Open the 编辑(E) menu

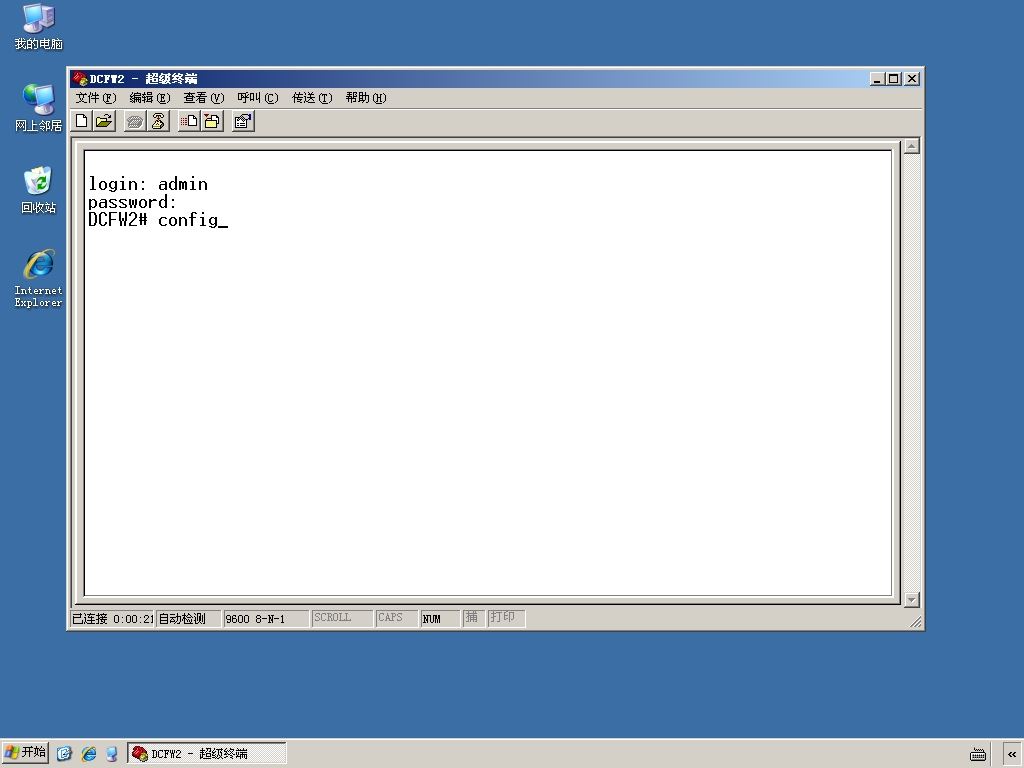pyautogui.click(x=150, y=98)
